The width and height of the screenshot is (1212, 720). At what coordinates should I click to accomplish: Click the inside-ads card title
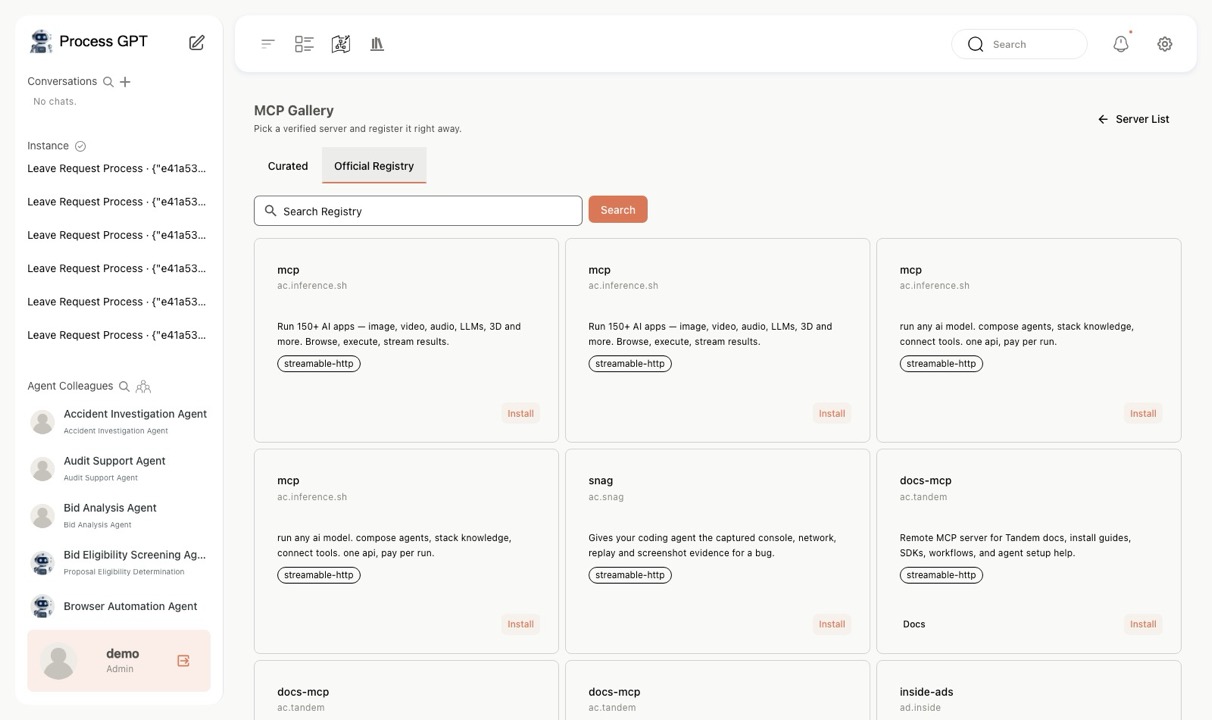(926, 692)
